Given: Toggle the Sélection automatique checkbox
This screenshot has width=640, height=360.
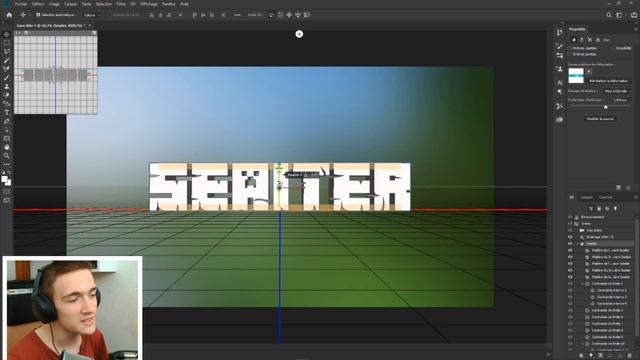Looking at the screenshot, I should pyautogui.click(x=38, y=15).
